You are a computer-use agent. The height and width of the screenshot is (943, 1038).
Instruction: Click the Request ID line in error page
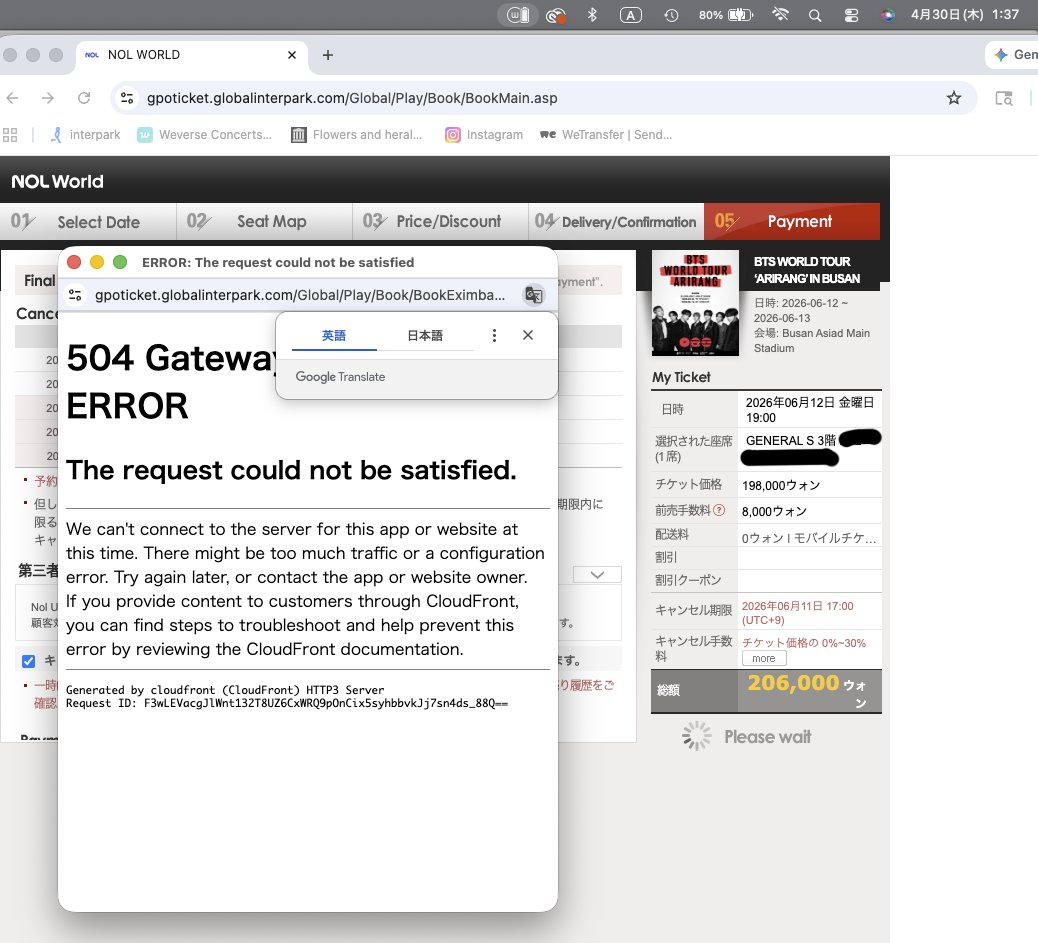[x=287, y=703]
